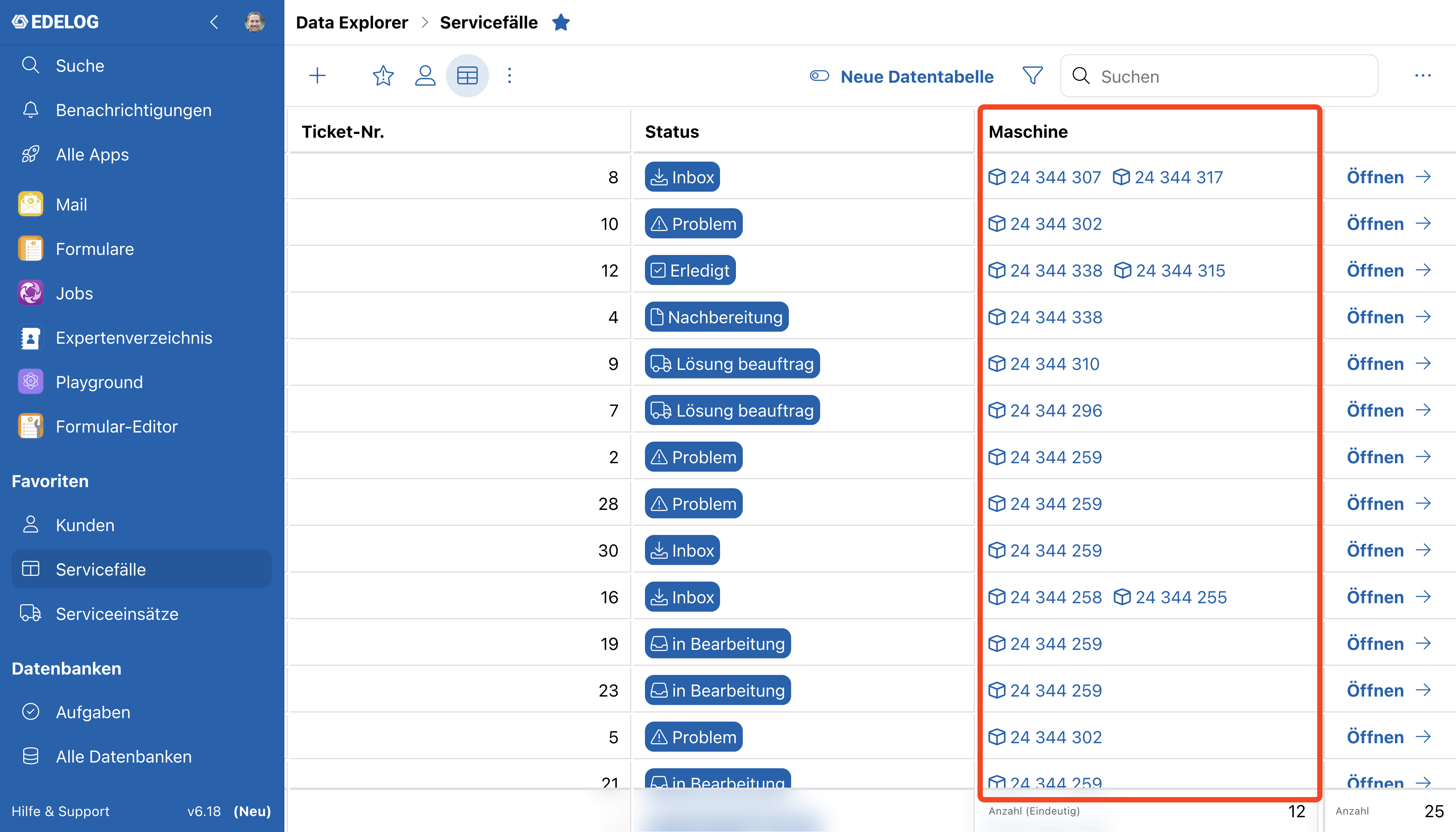
Task: Select Servicefälle in the sidebar
Action: [141, 569]
